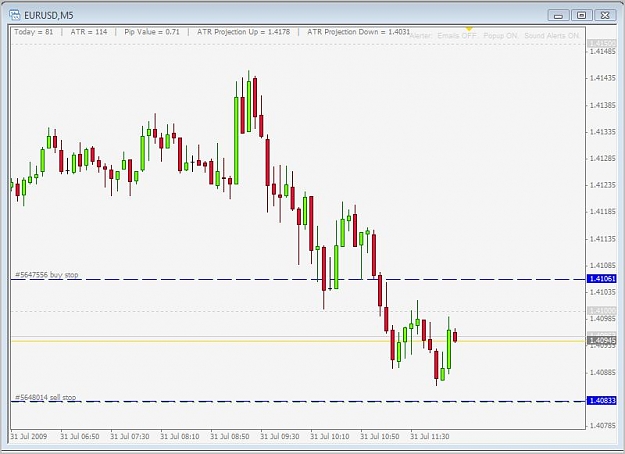Click the 1.41335 price scale label
Screen dimensions: 625x454
coord(602,132)
